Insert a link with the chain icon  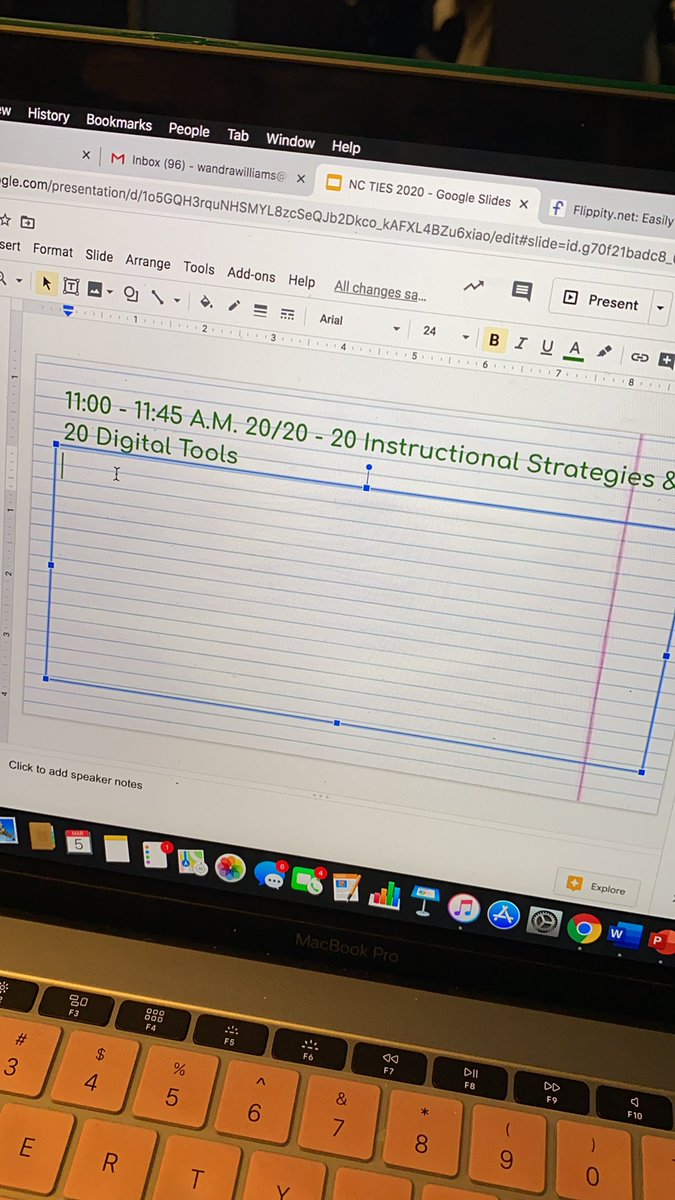click(639, 356)
